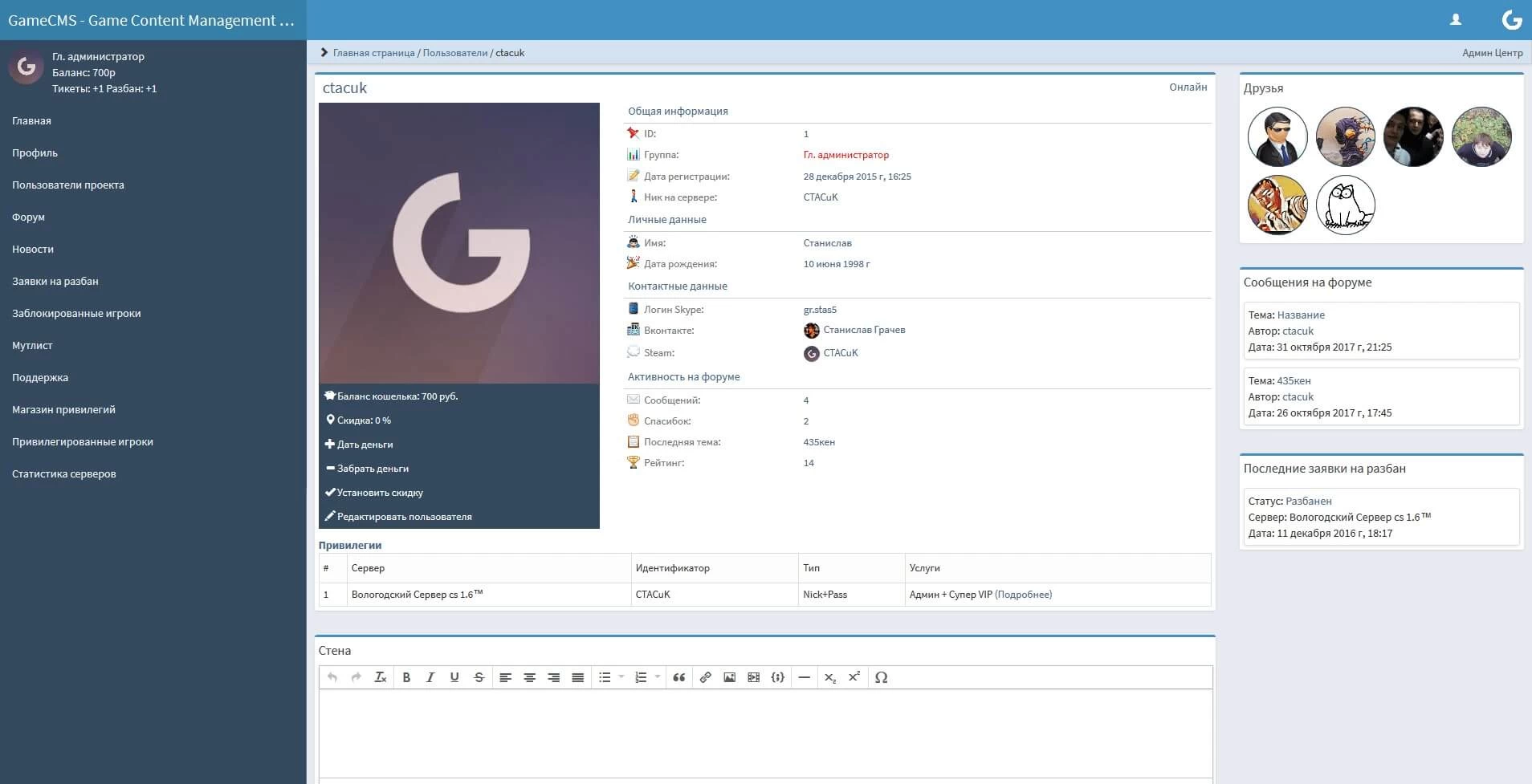
Task: Insert a blockquote in the editor
Action: (x=679, y=677)
